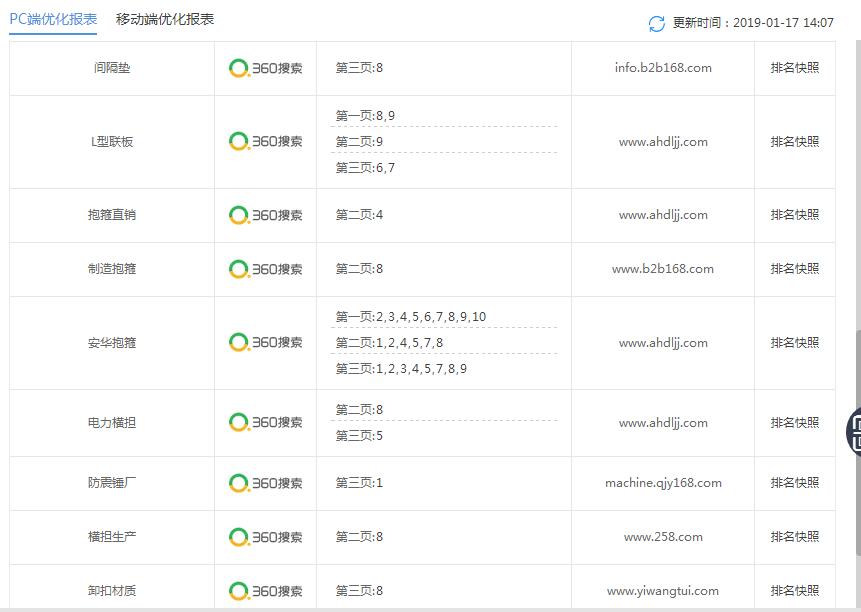Click the info.b2b168.com domain

(x=663, y=68)
